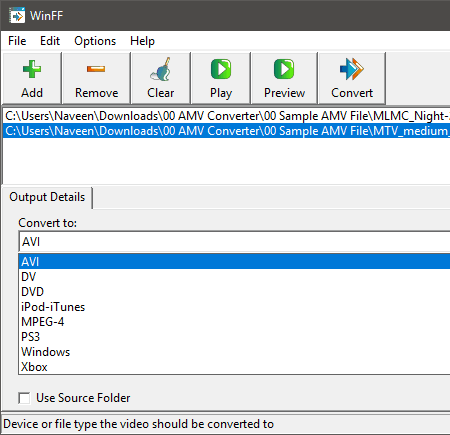Open the Options menu
The image size is (450, 435).
pos(95,41)
